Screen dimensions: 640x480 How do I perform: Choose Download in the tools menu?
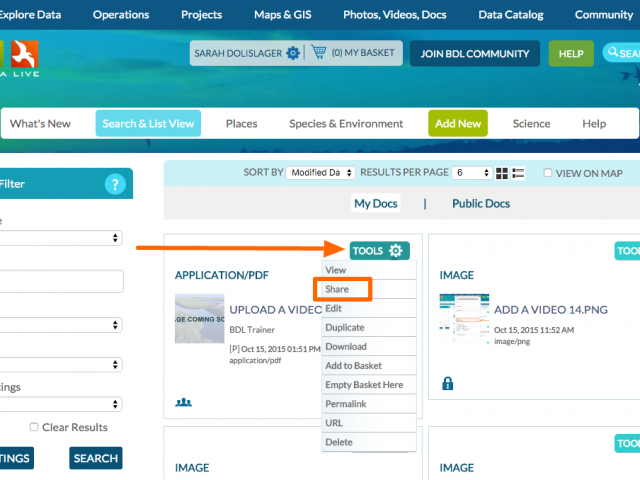(x=369, y=347)
